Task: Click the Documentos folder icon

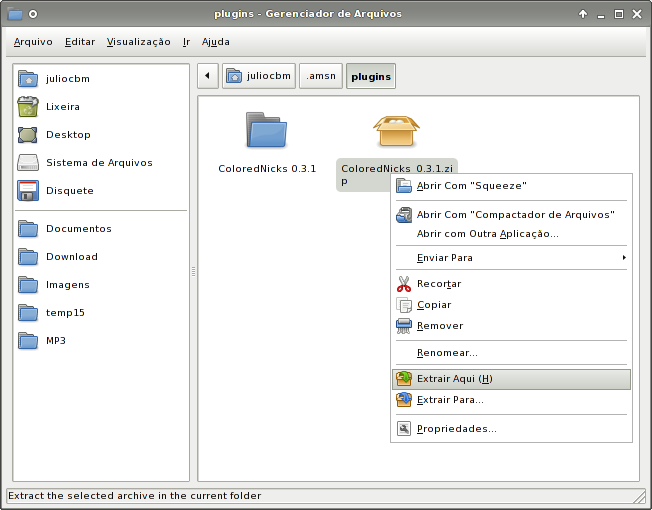Action: click(x=28, y=229)
